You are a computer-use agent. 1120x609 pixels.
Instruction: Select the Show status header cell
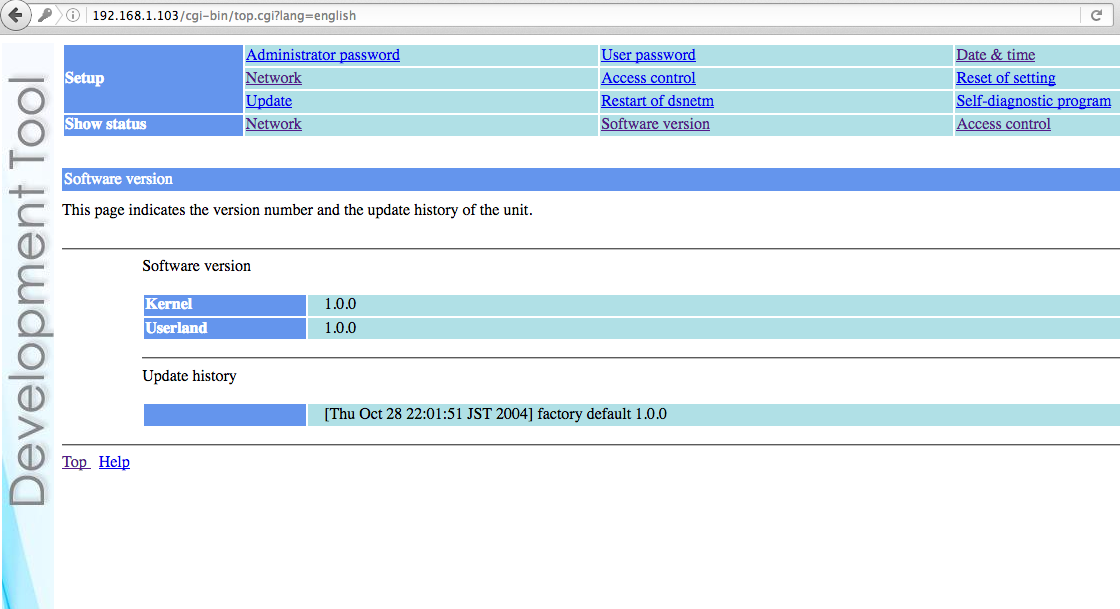[153, 124]
